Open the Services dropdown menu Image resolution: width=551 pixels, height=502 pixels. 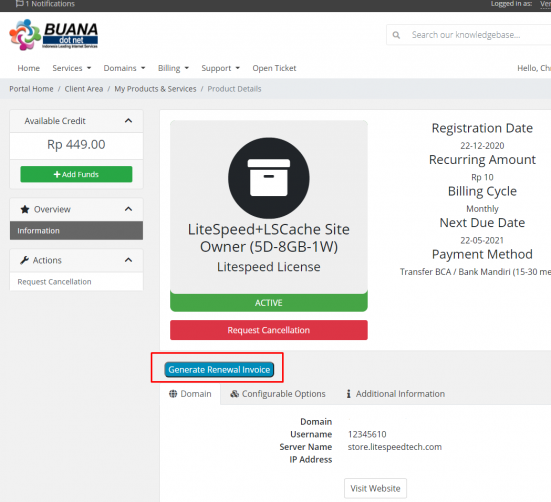(72, 68)
